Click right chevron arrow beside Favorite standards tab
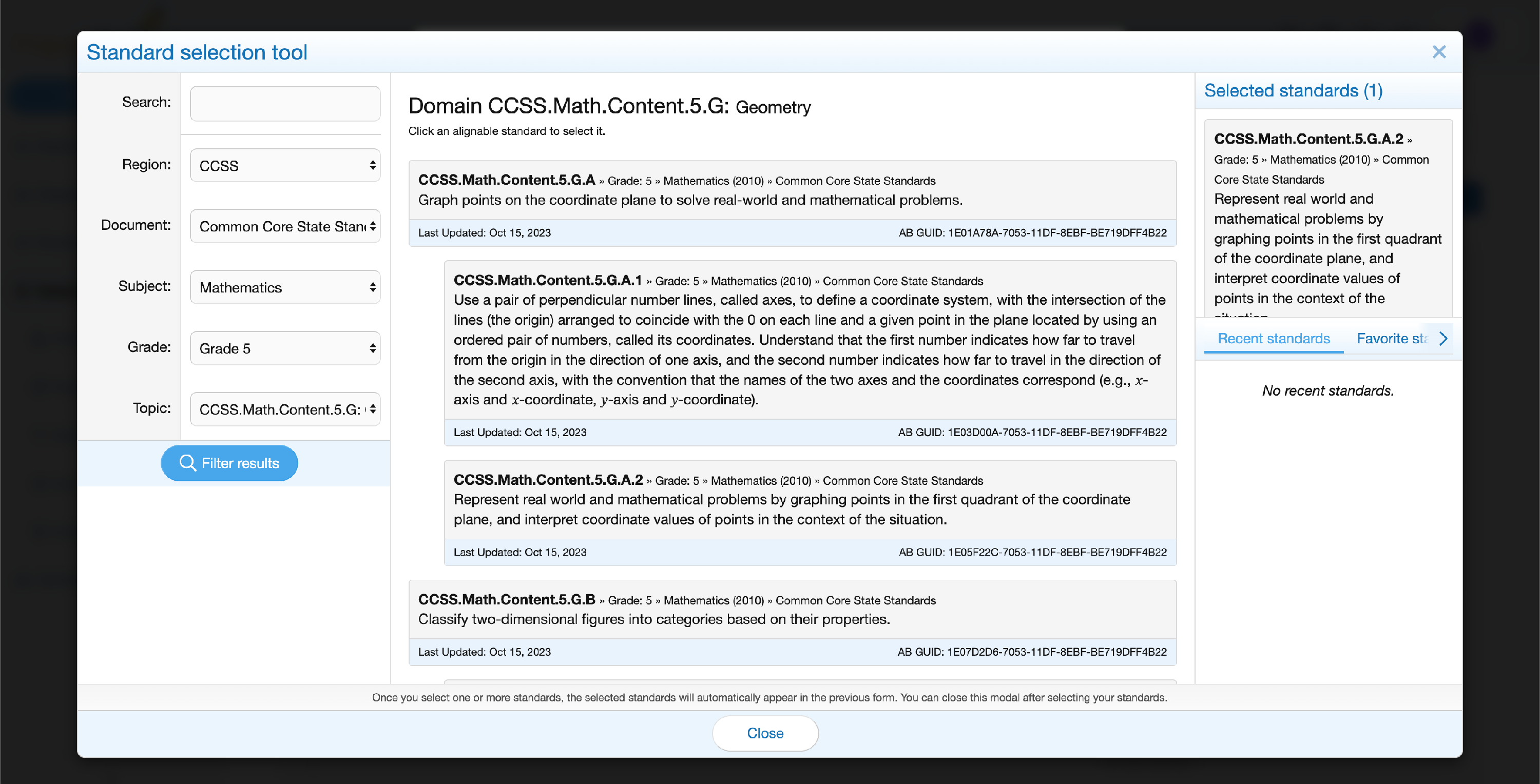1540x784 pixels. [x=1443, y=339]
